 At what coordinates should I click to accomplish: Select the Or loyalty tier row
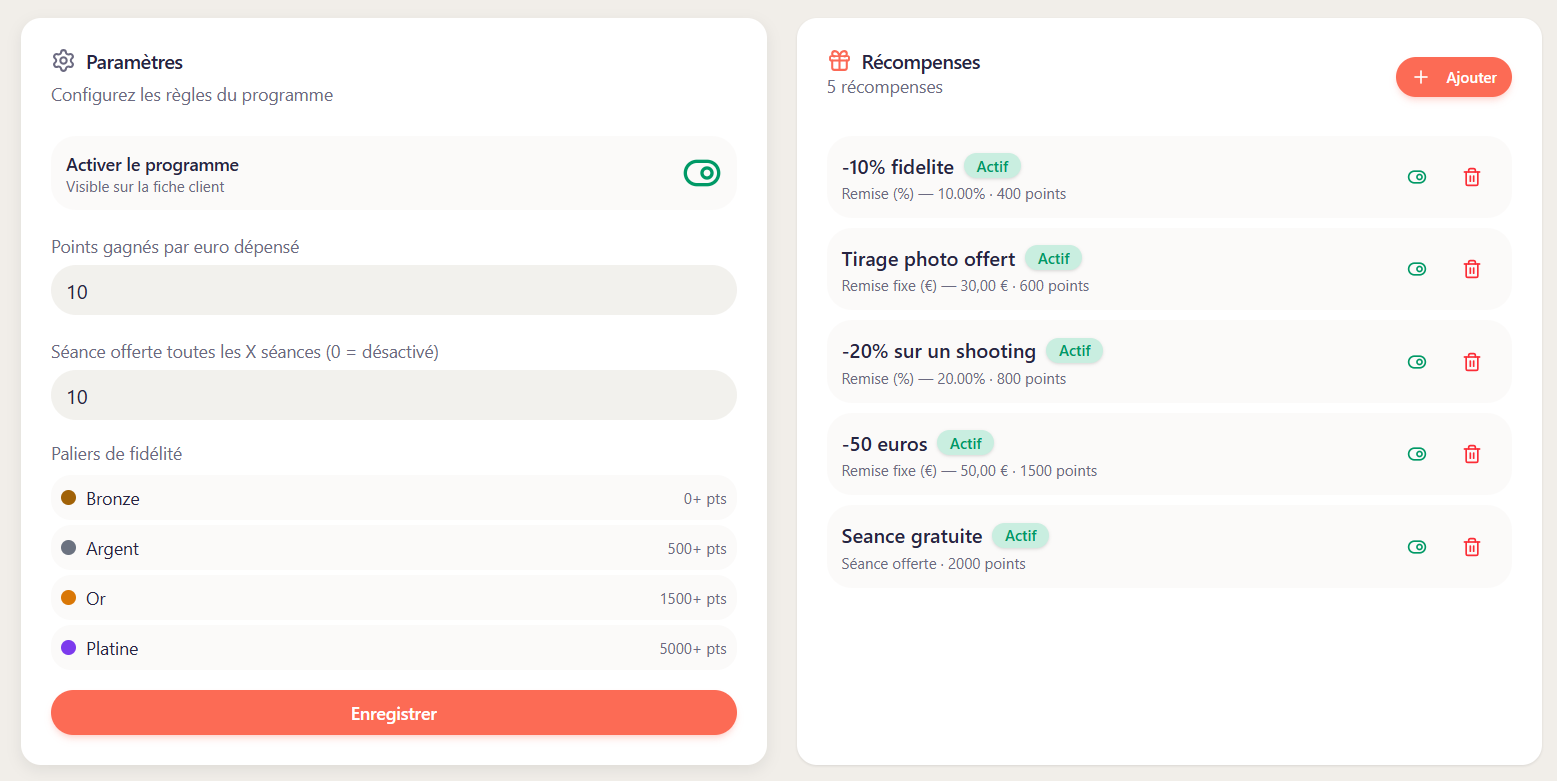coord(393,598)
